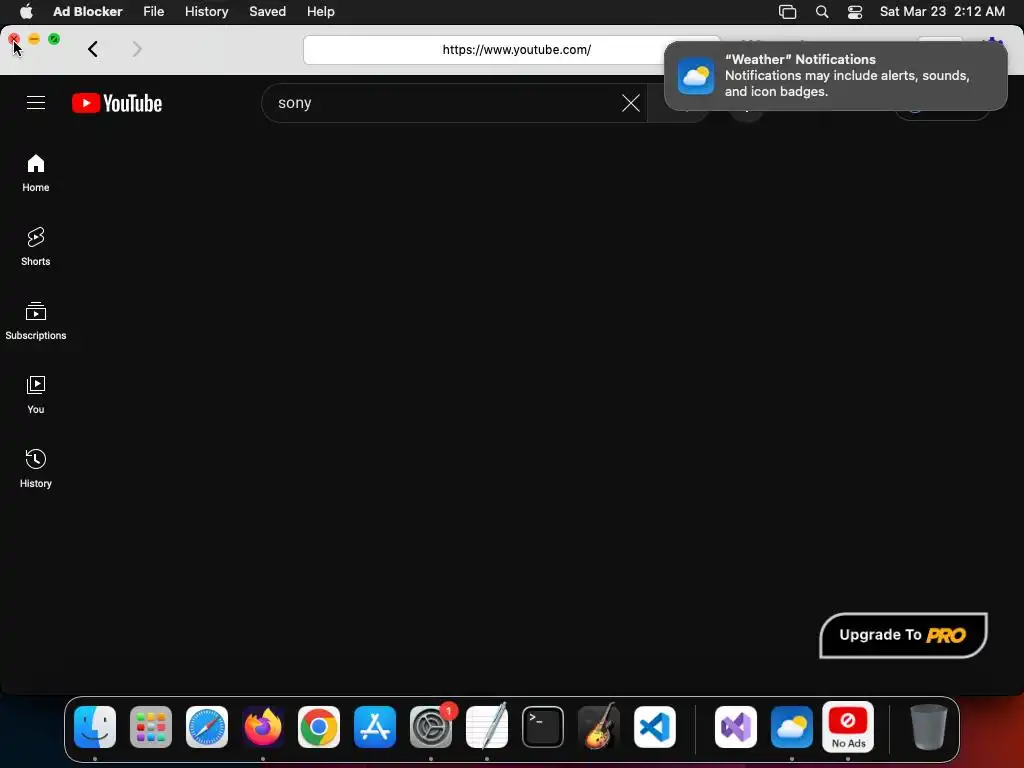Open Terminal from the Dock

(x=543, y=727)
